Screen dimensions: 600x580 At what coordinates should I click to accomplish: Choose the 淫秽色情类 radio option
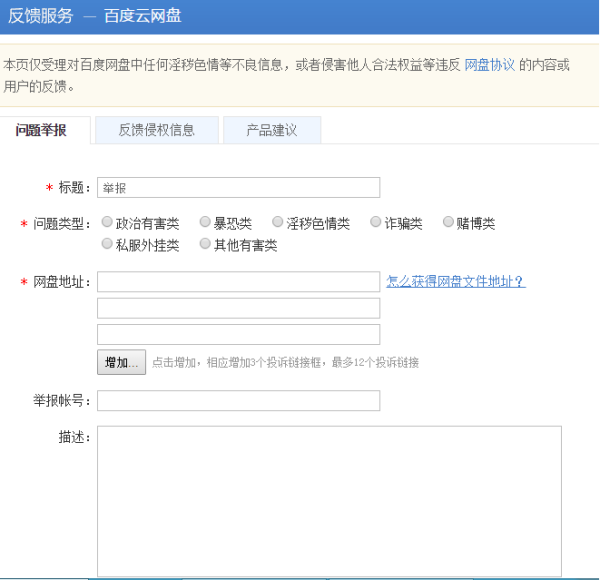[279, 223]
